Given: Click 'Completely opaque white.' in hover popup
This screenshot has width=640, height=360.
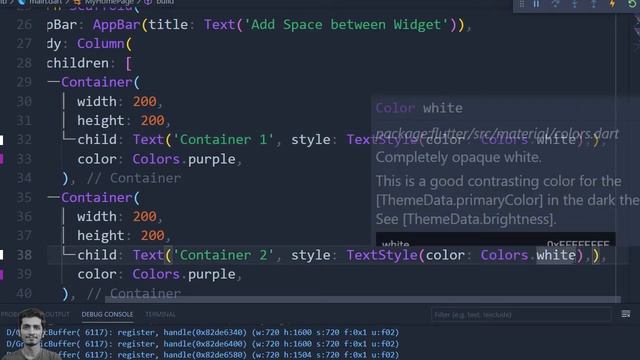Looking at the screenshot, I should pos(458,157).
